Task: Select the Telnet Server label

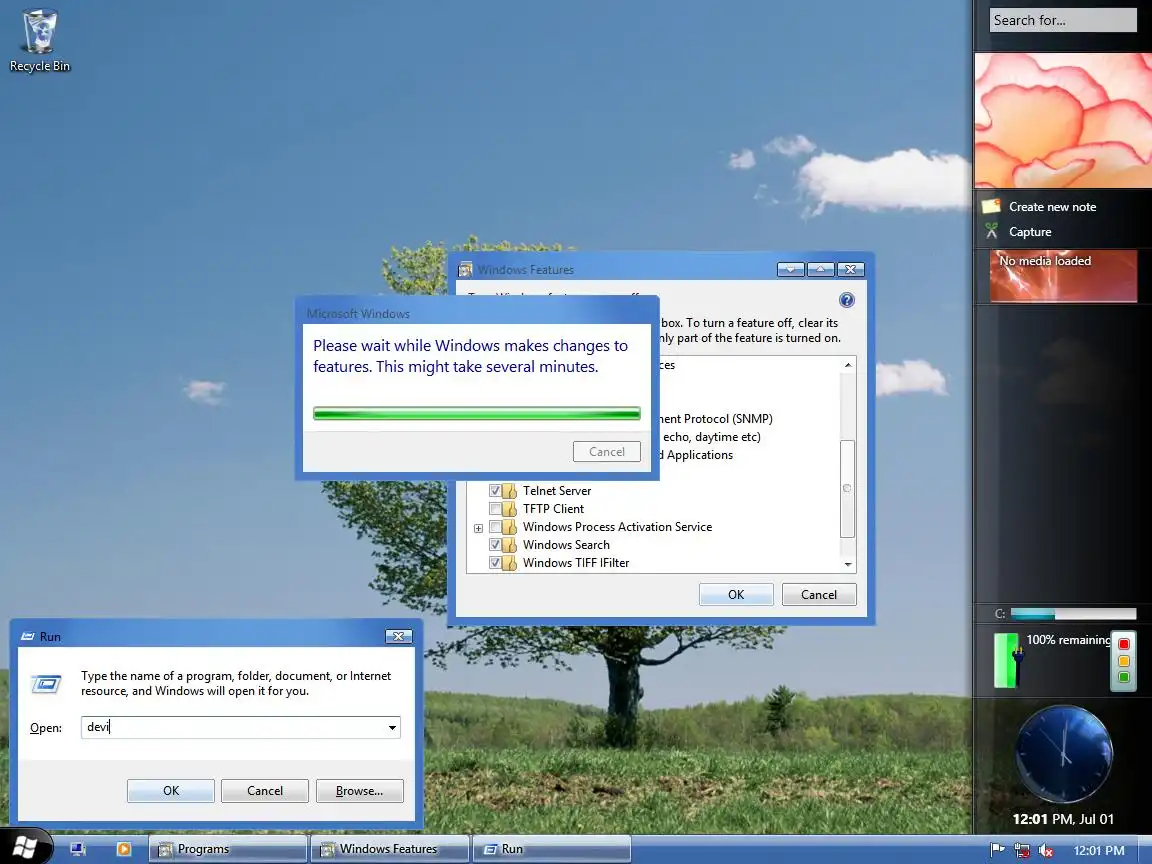Action: [x=557, y=491]
